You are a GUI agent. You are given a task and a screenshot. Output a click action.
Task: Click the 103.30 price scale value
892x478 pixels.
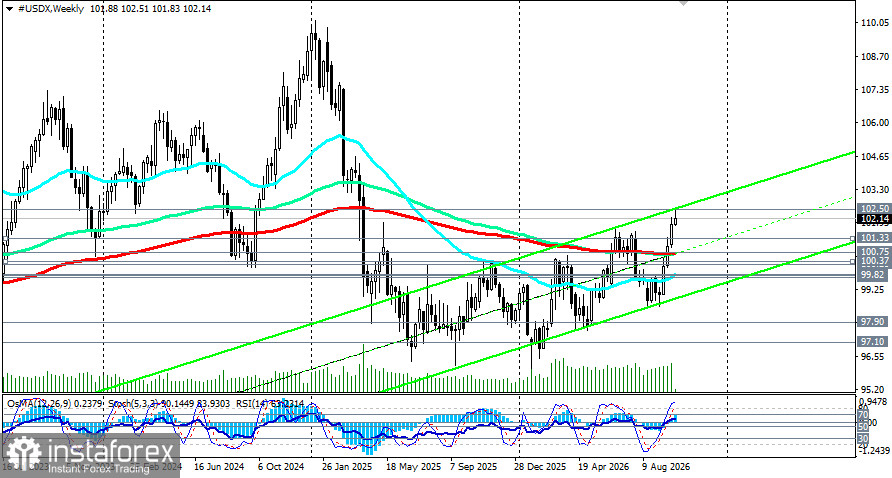point(875,189)
